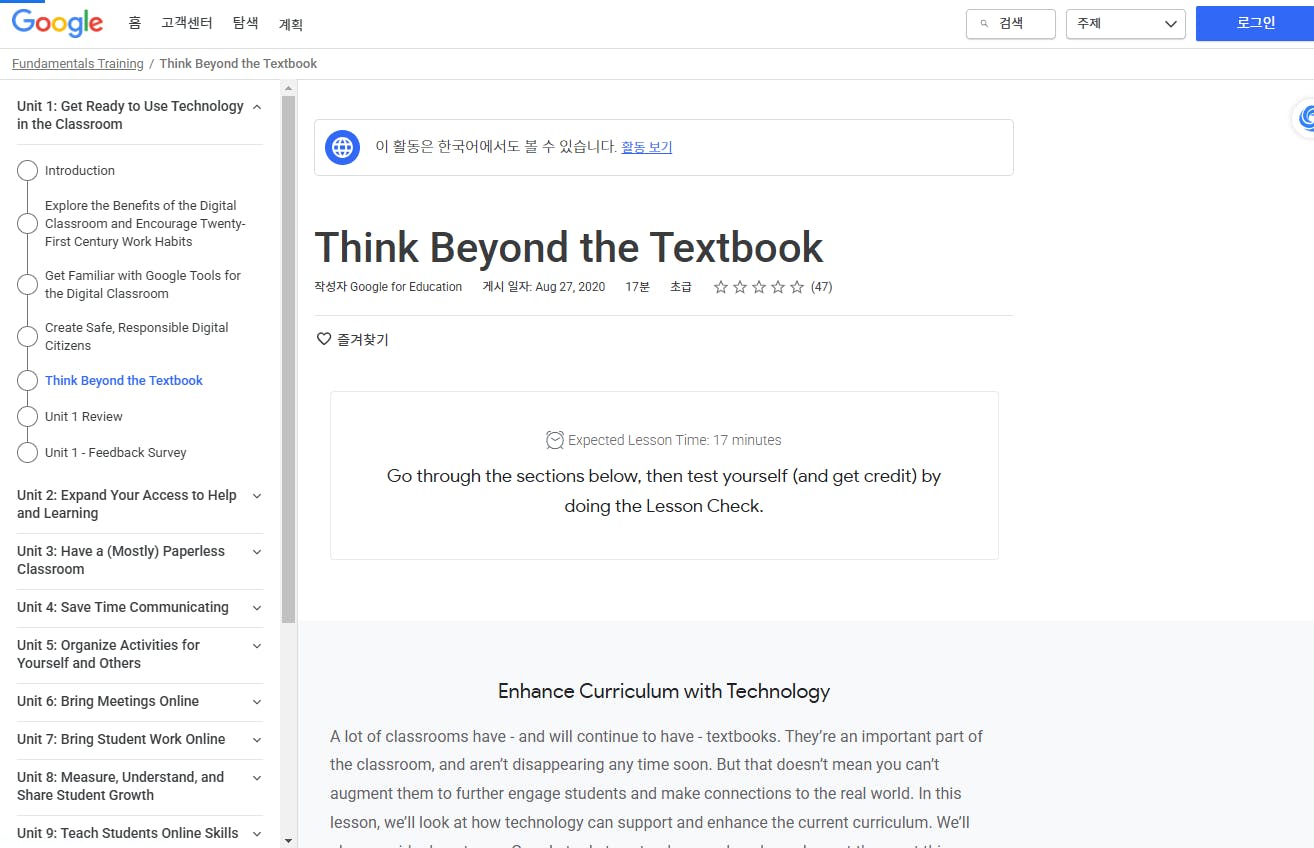This screenshot has width=1314, height=848.
Task: Open the floating assistant icon at right edge
Action: (x=1304, y=118)
